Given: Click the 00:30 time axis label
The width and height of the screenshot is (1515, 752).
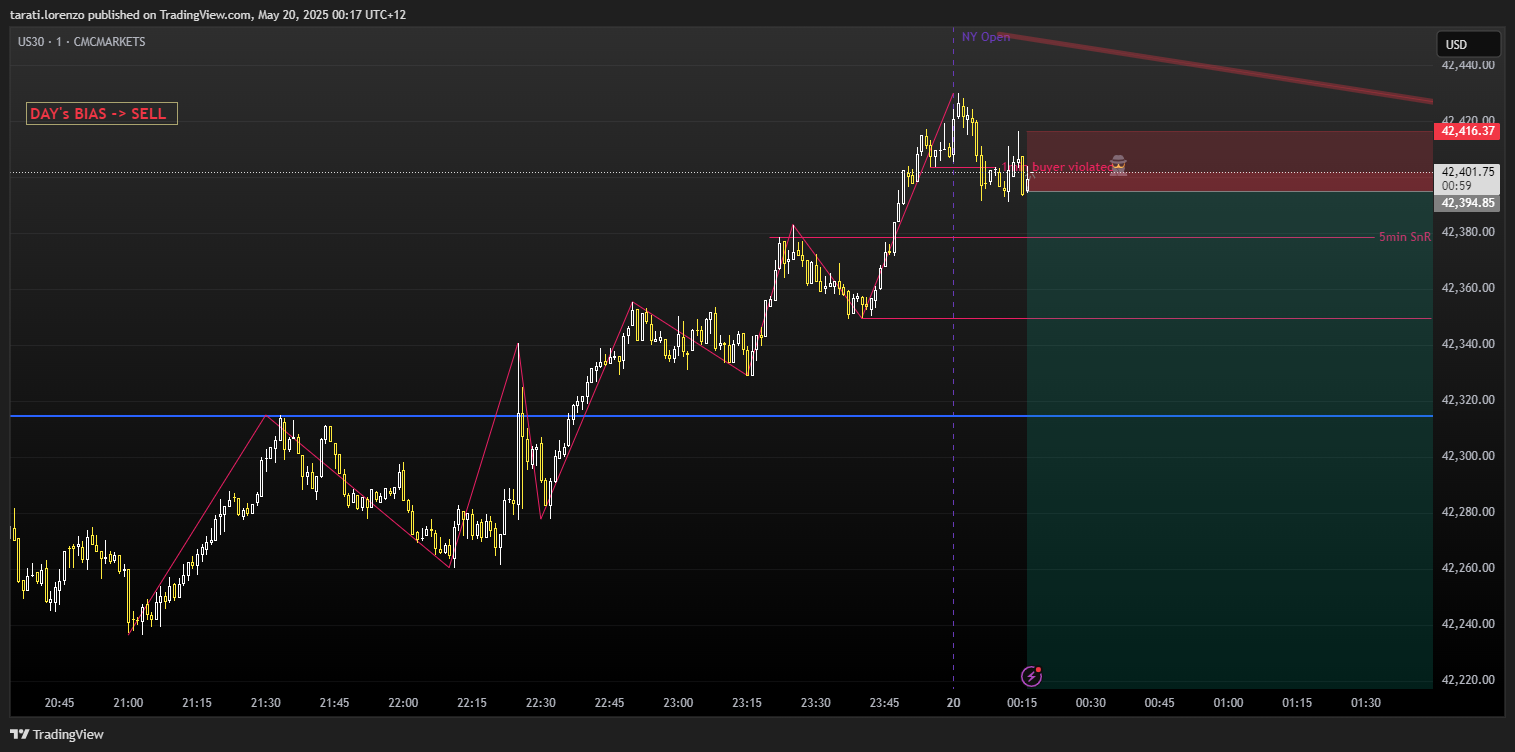Looking at the screenshot, I should (x=1090, y=703).
